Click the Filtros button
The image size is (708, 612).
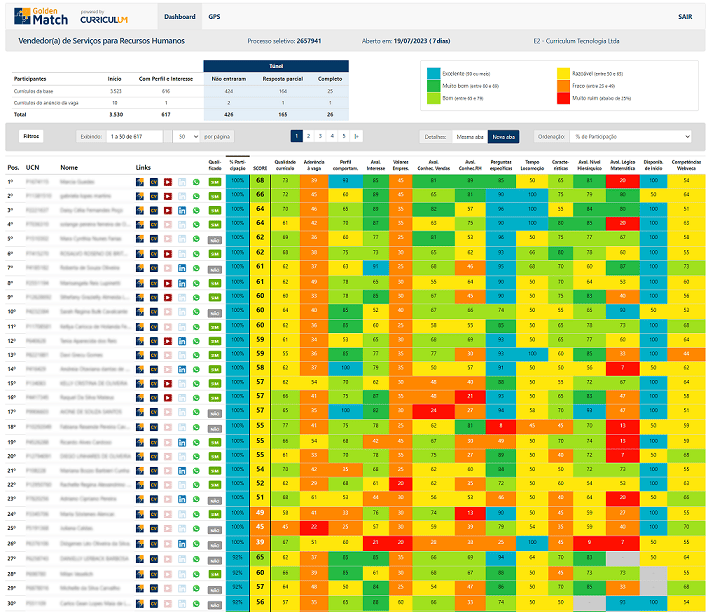point(31,136)
